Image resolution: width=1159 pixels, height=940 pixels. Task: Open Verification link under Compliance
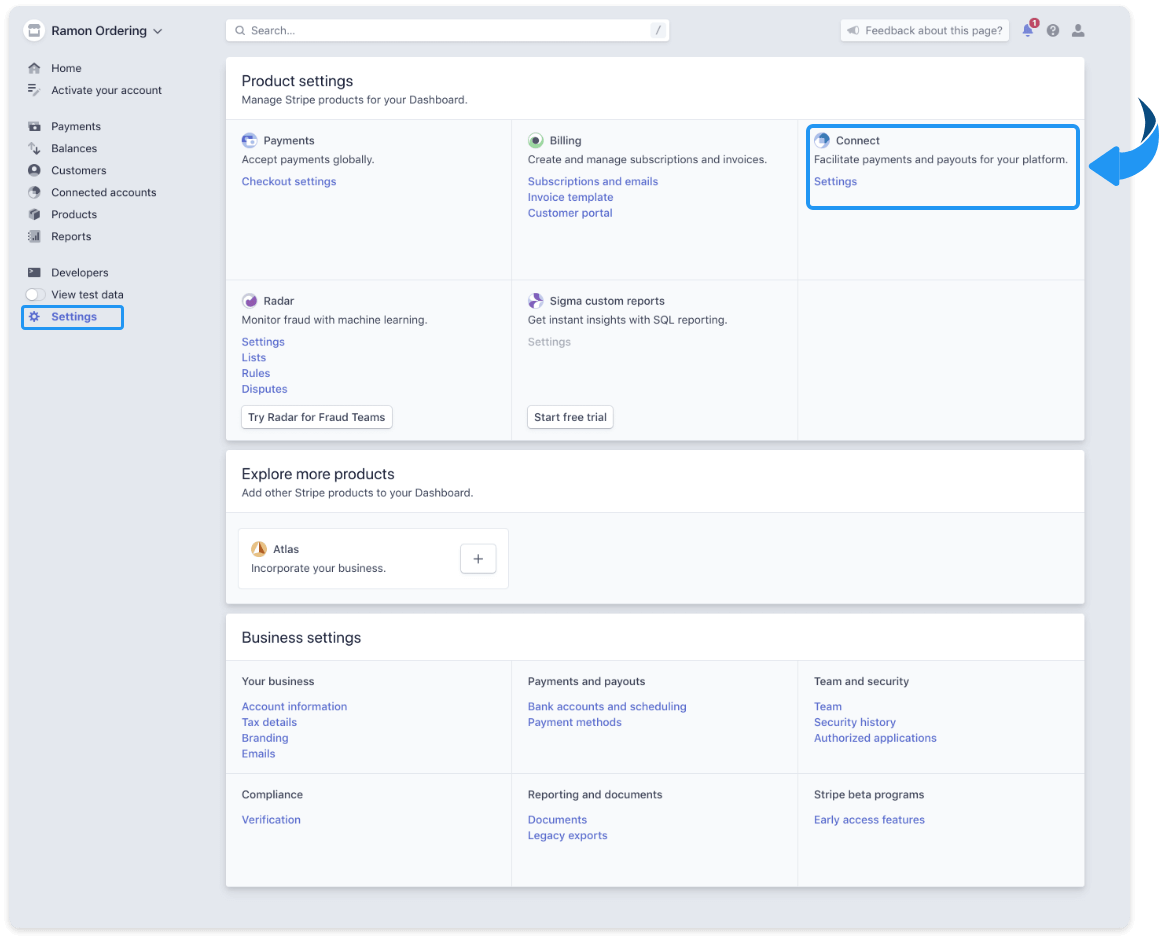271,820
